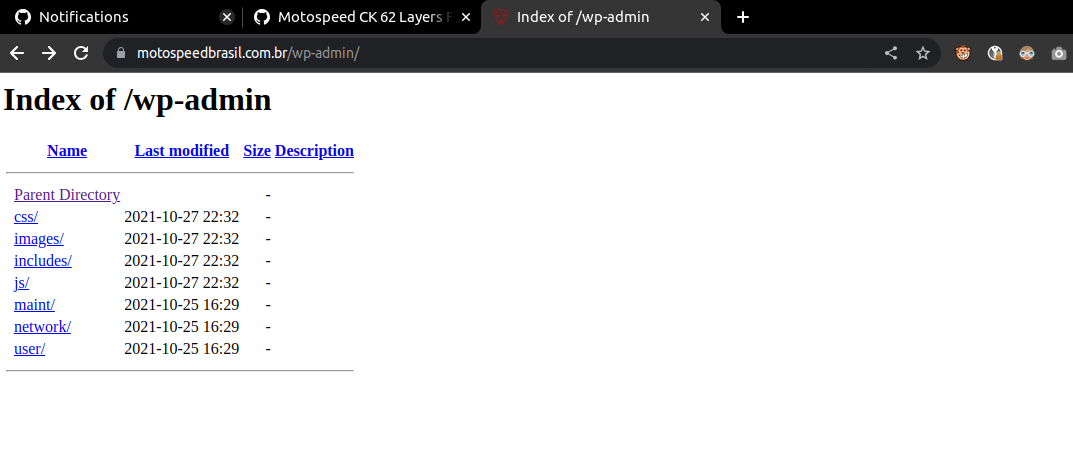Go back to the previous page
The width and height of the screenshot is (1073, 452).
[x=17, y=53]
